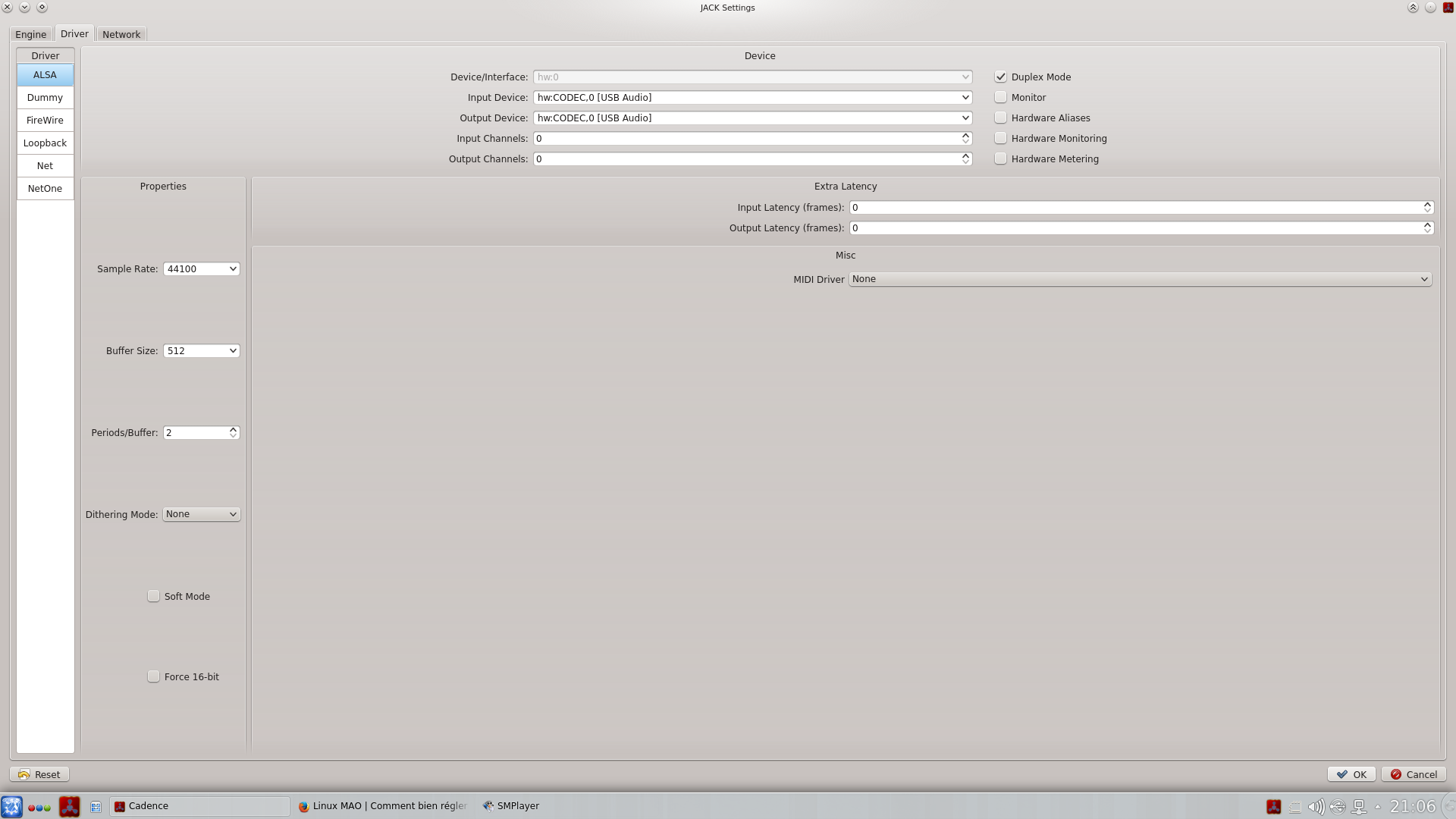The width and height of the screenshot is (1456, 819).
Task: Open the Network tab
Action: click(121, 34)
